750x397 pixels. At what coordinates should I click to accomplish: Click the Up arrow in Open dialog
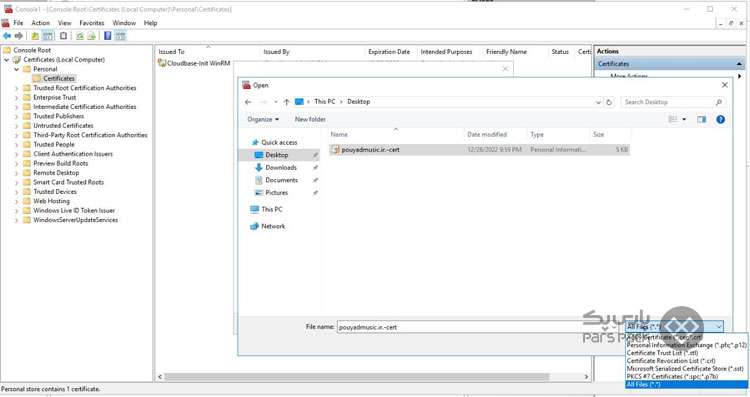point(286,102)
